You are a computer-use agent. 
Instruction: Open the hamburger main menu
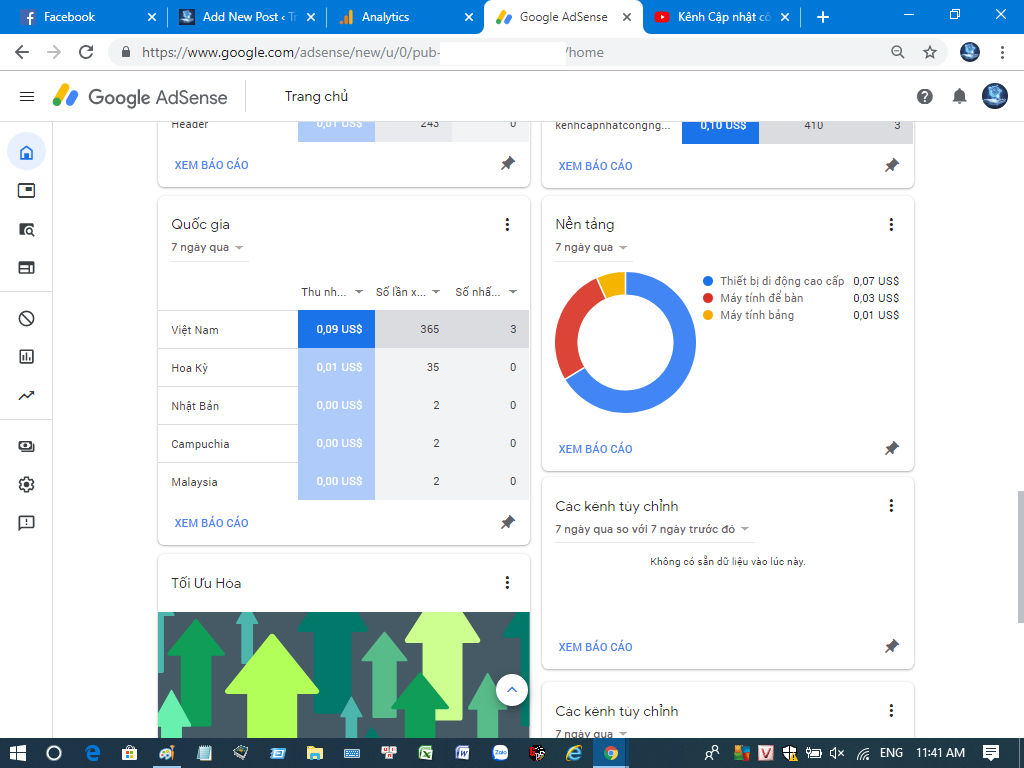click(x=27, y=97)
